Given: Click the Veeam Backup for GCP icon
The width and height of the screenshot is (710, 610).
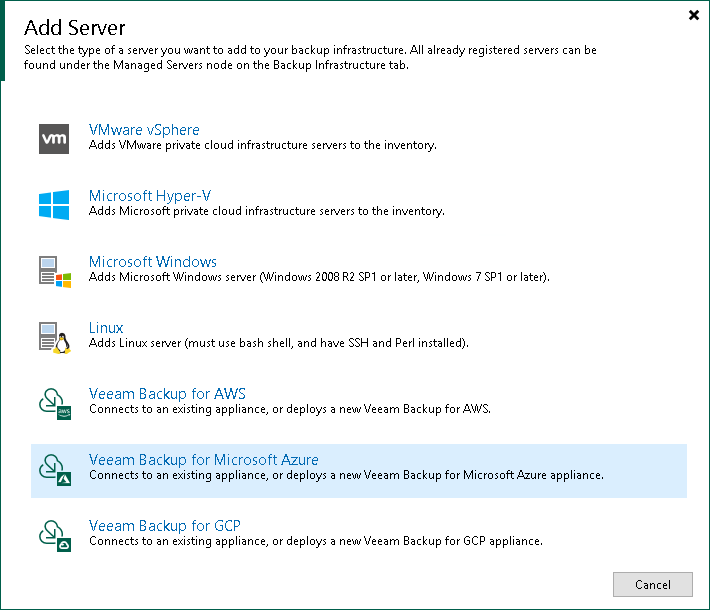Looking at the screenshot, I should 55,536.
